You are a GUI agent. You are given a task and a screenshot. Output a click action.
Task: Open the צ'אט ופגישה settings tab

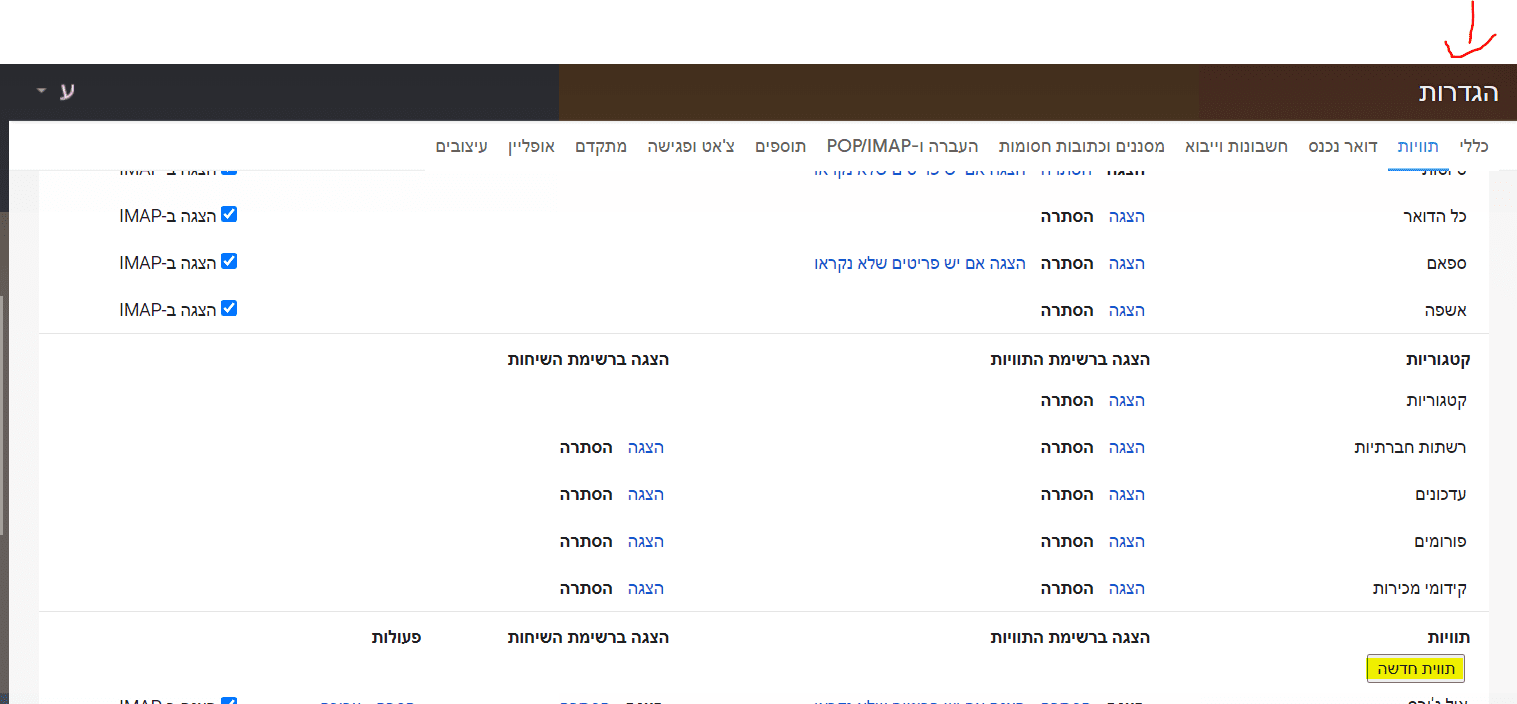click(x=690, y=146)
